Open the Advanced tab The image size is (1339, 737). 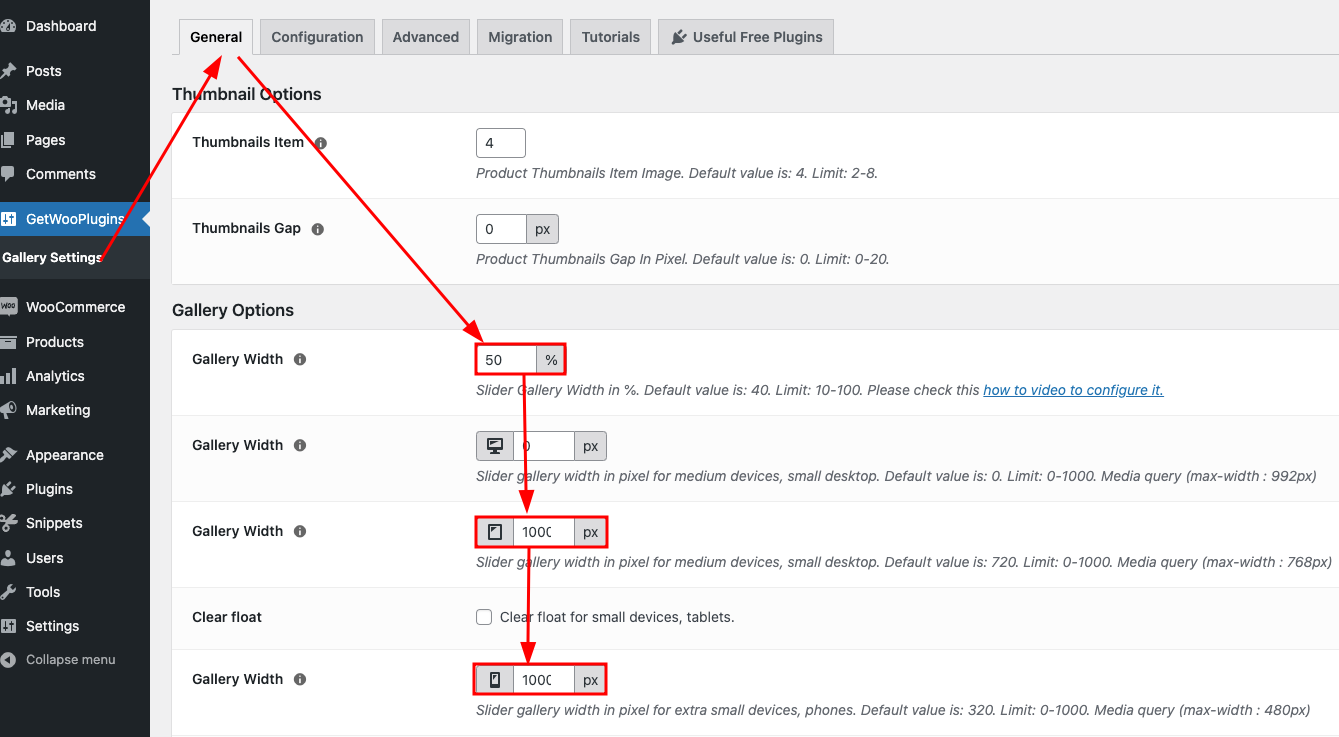tap(426, 37)
